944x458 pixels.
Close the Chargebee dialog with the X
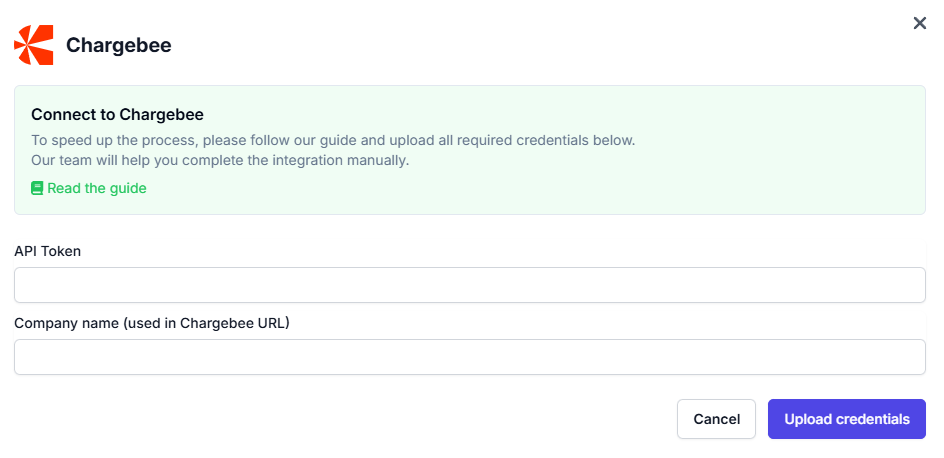click(920, 23)
